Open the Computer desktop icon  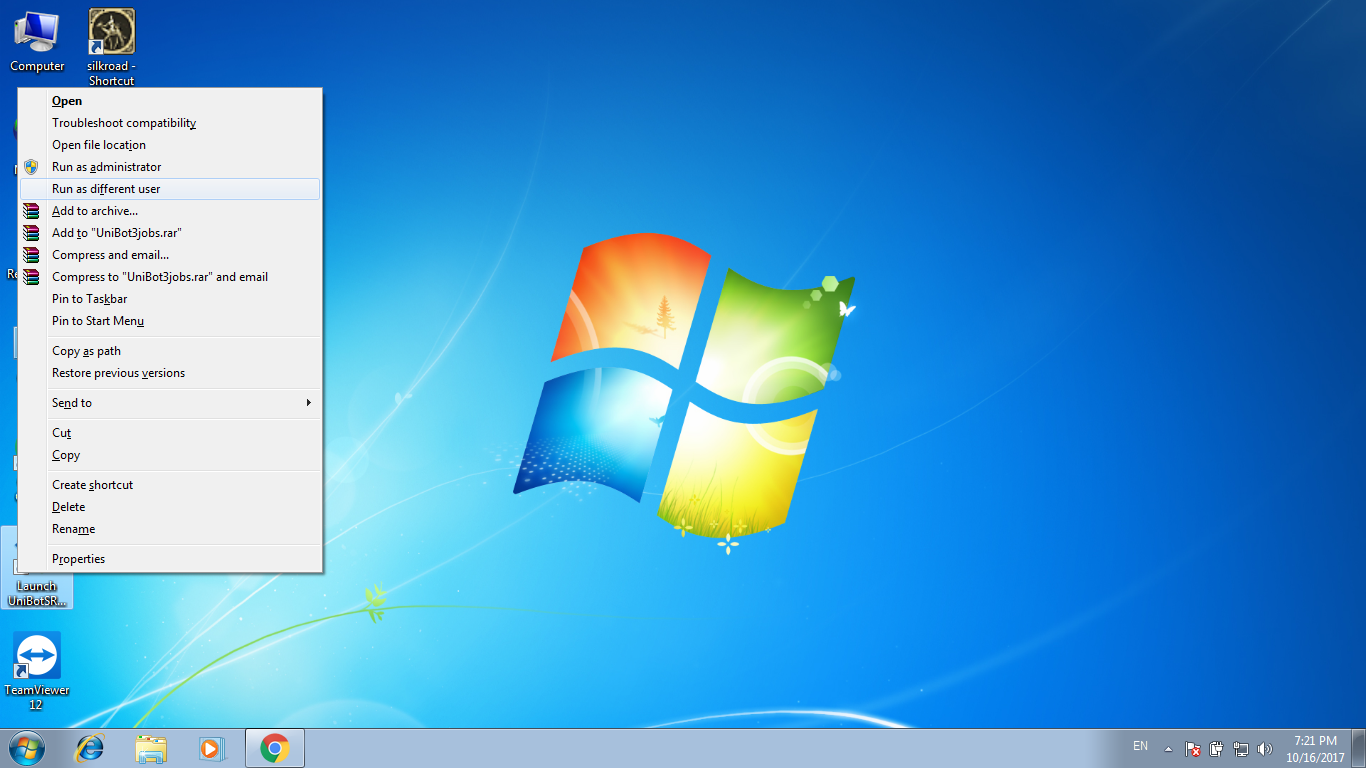click(x=37, y=42)
